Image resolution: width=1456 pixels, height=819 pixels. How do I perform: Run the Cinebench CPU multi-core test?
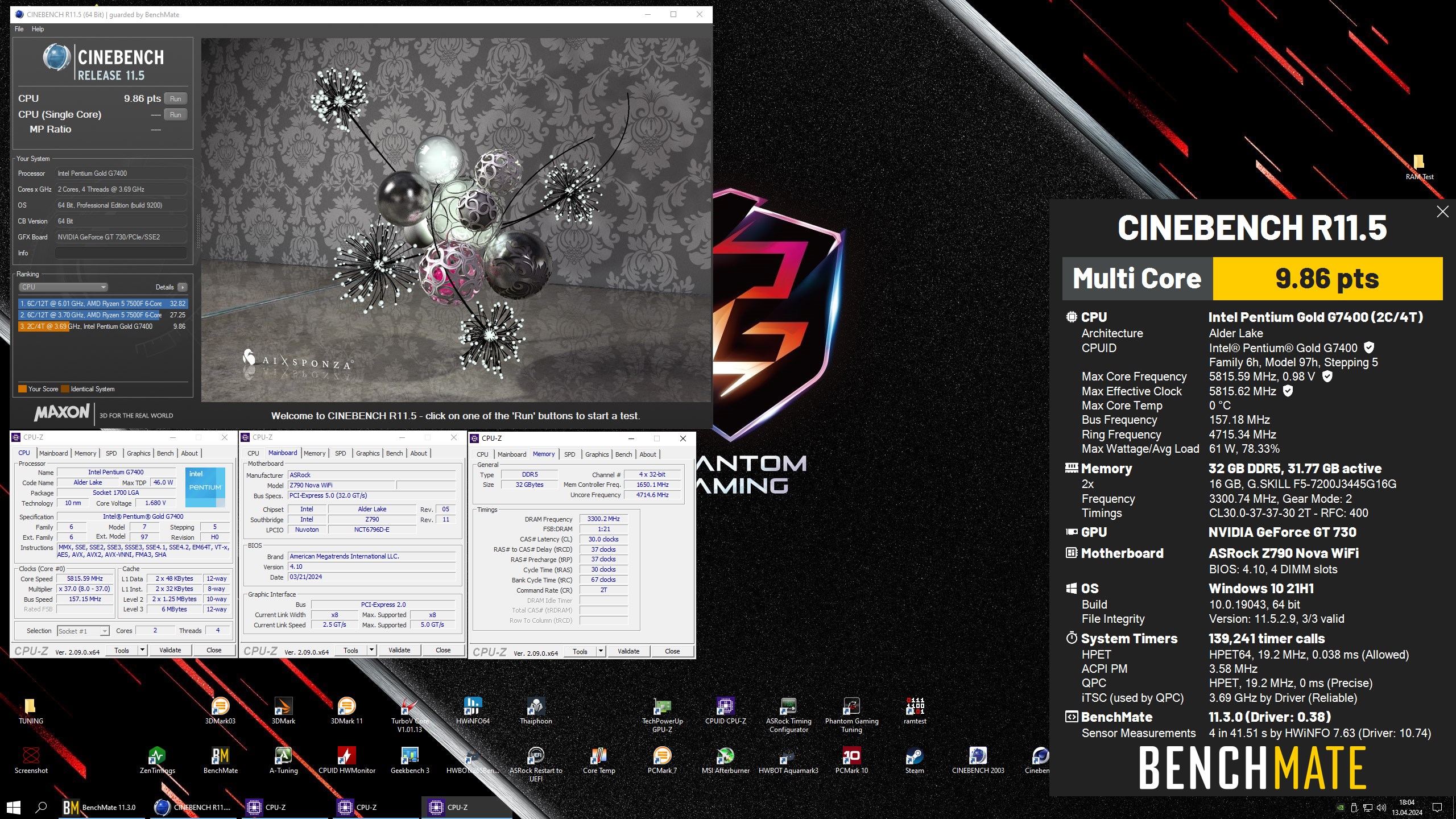click(176, 99)
